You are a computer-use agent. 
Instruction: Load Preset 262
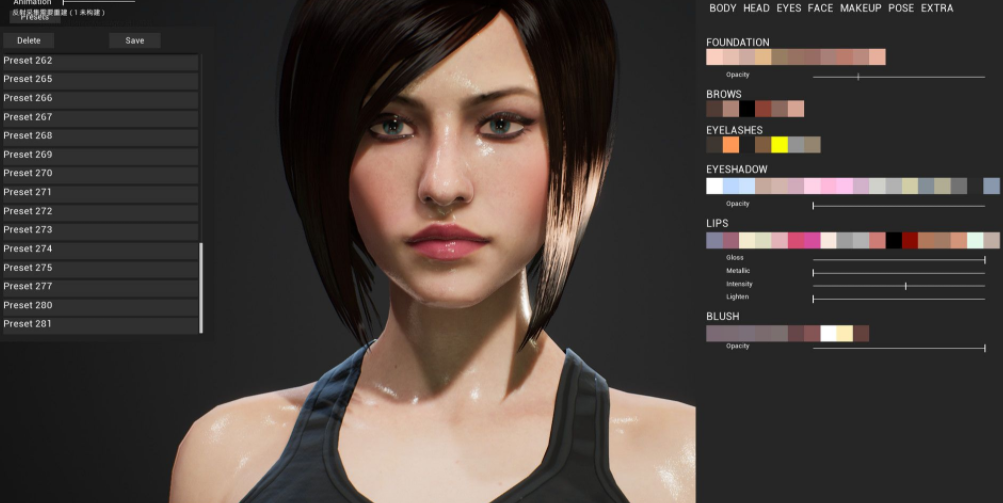click(x=100, y=61)
